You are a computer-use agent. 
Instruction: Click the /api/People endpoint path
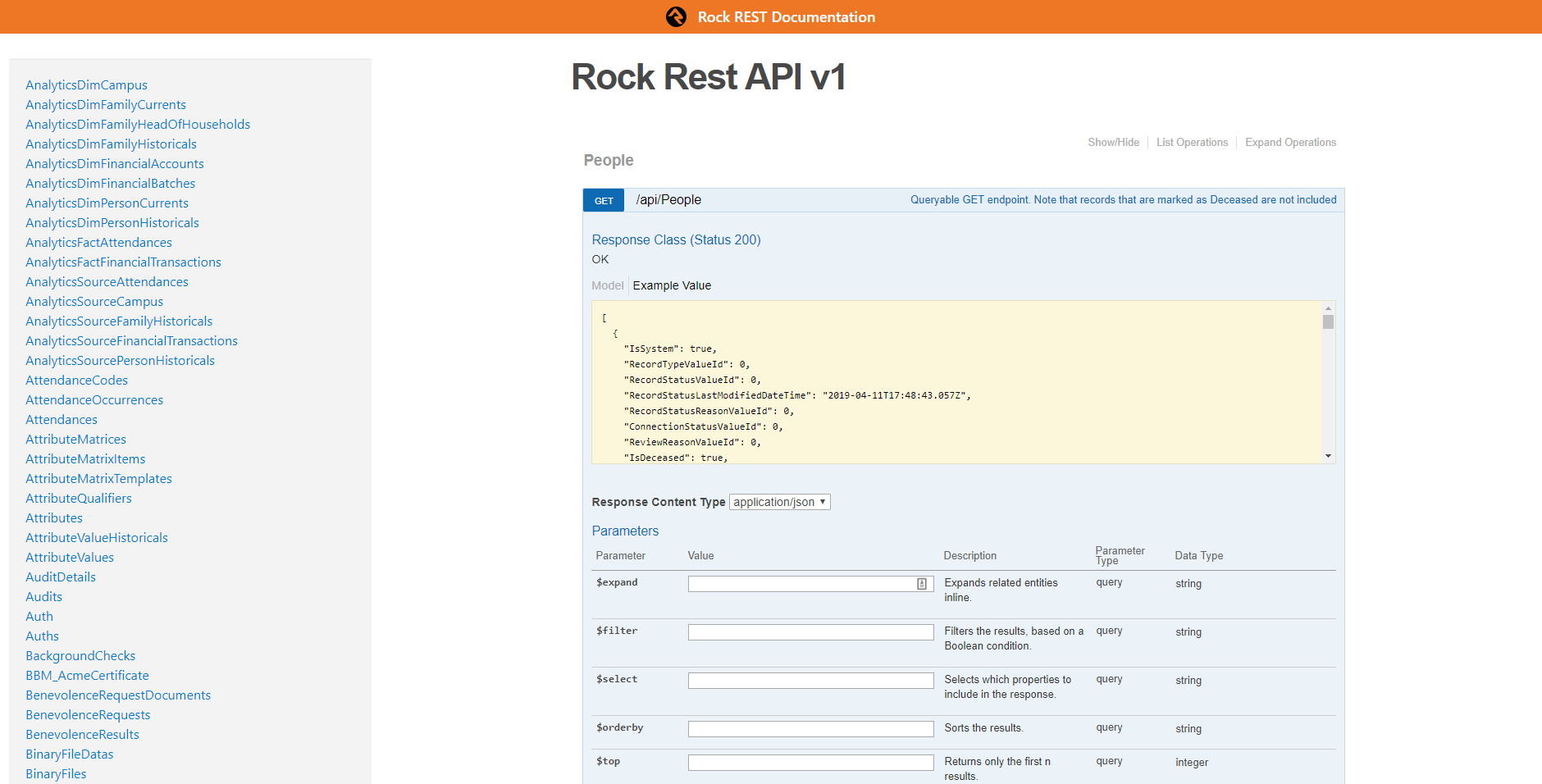668,199
